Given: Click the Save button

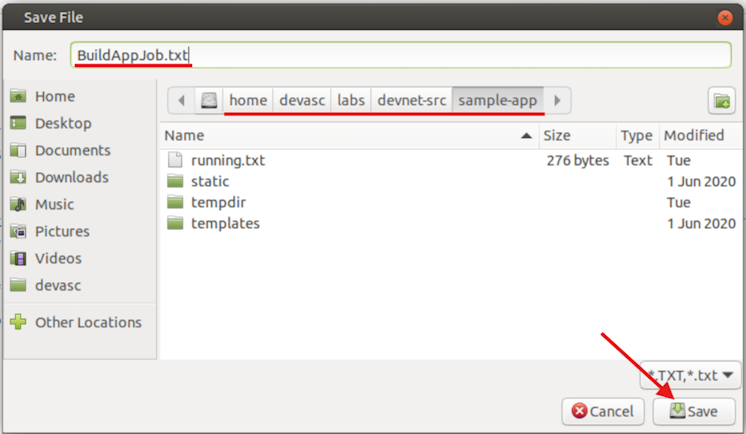Looking at the screenshot, I should [x=693, y=411].
